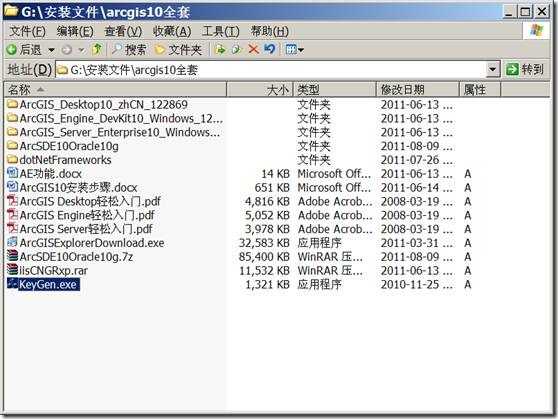Click the address bar path field
Image resolution: width=558 pixels, height=419 pixels.
coord(272,70)
